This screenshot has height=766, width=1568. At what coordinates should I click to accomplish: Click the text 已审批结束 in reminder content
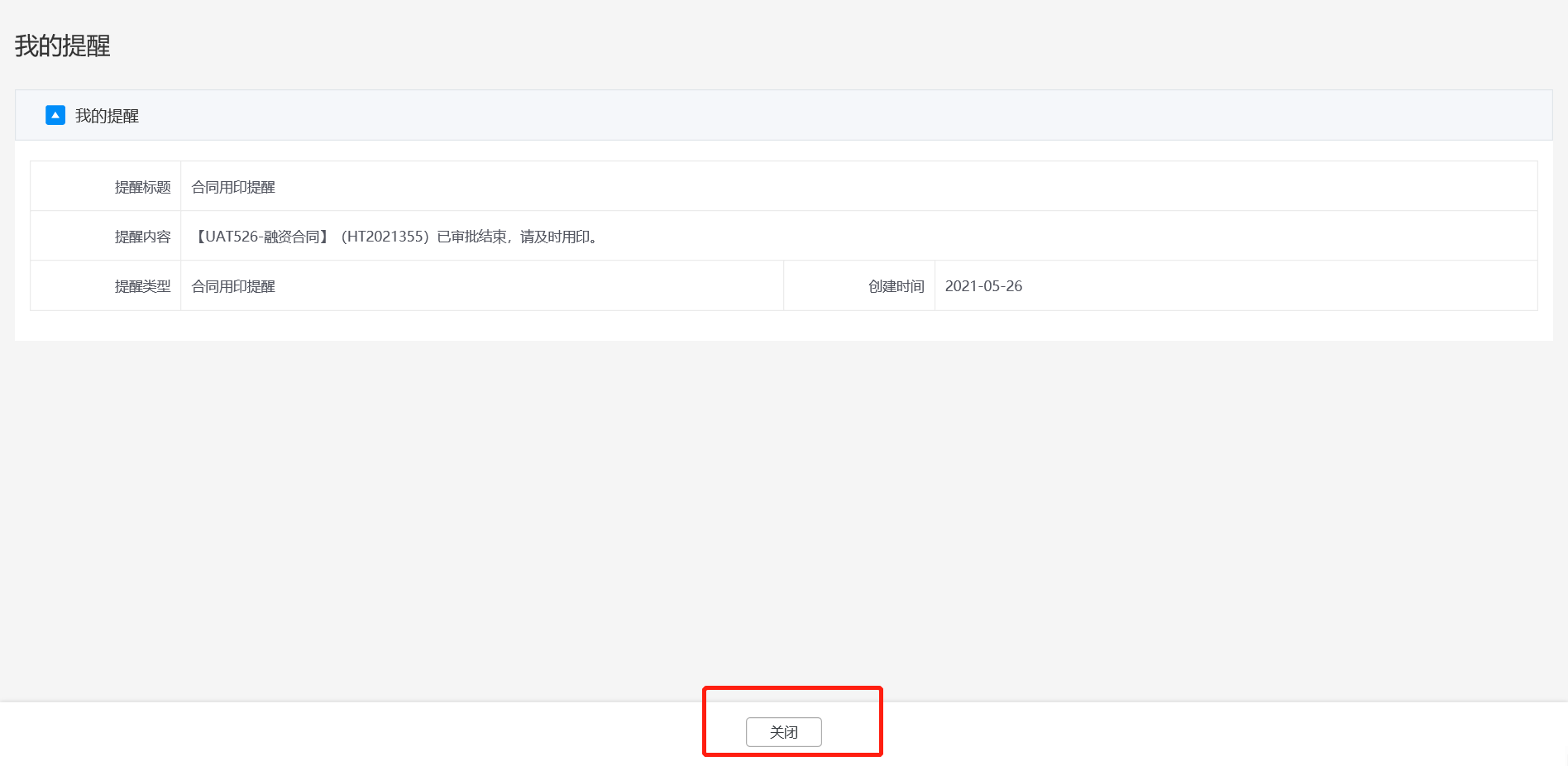pyautogui.click(x=471, y=237)
